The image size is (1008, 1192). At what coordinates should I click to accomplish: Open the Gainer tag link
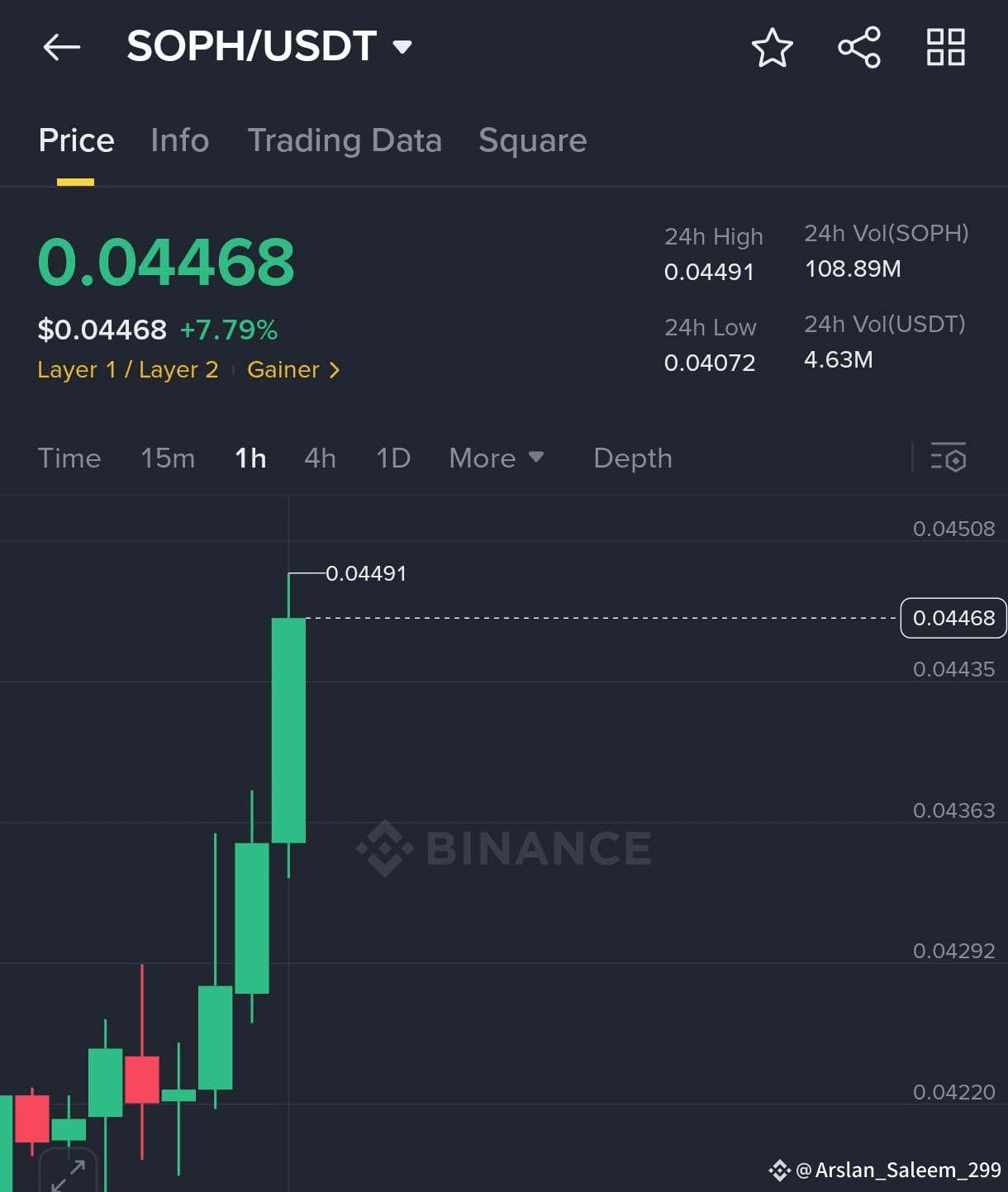pyautogui.click(x=293, y=369)
